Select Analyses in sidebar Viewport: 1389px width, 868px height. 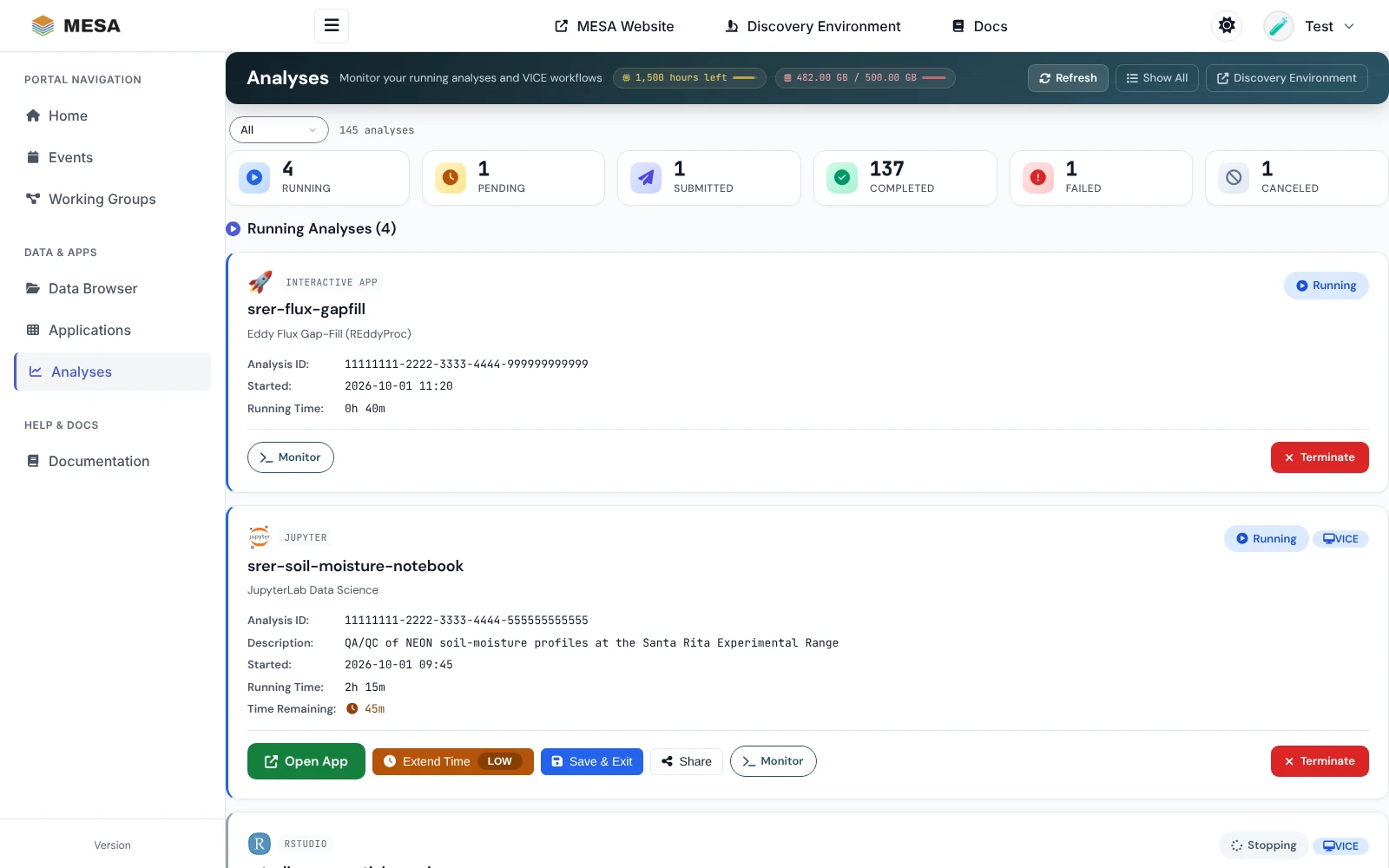(113, 372)
